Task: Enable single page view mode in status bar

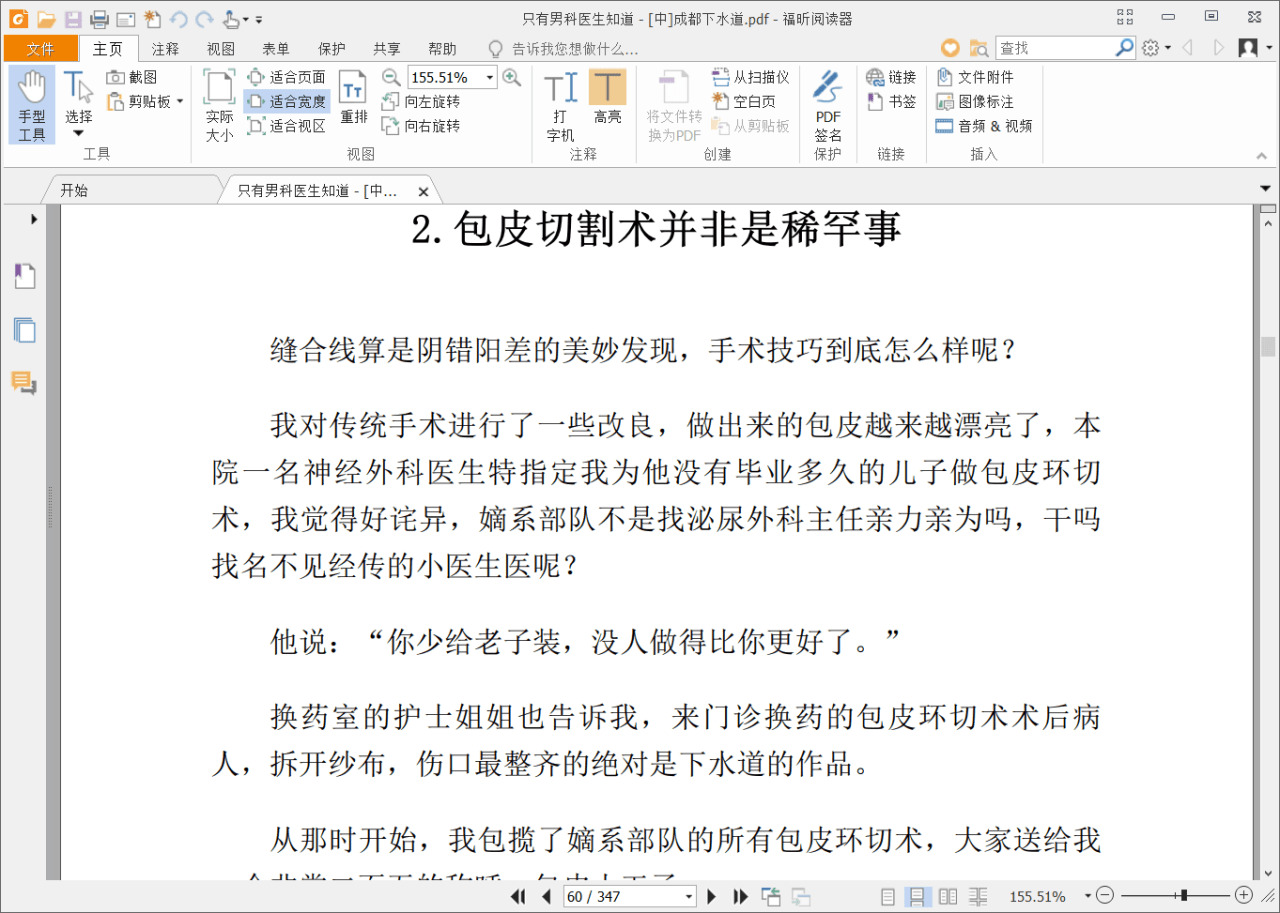Action: (x=888, y=896)
